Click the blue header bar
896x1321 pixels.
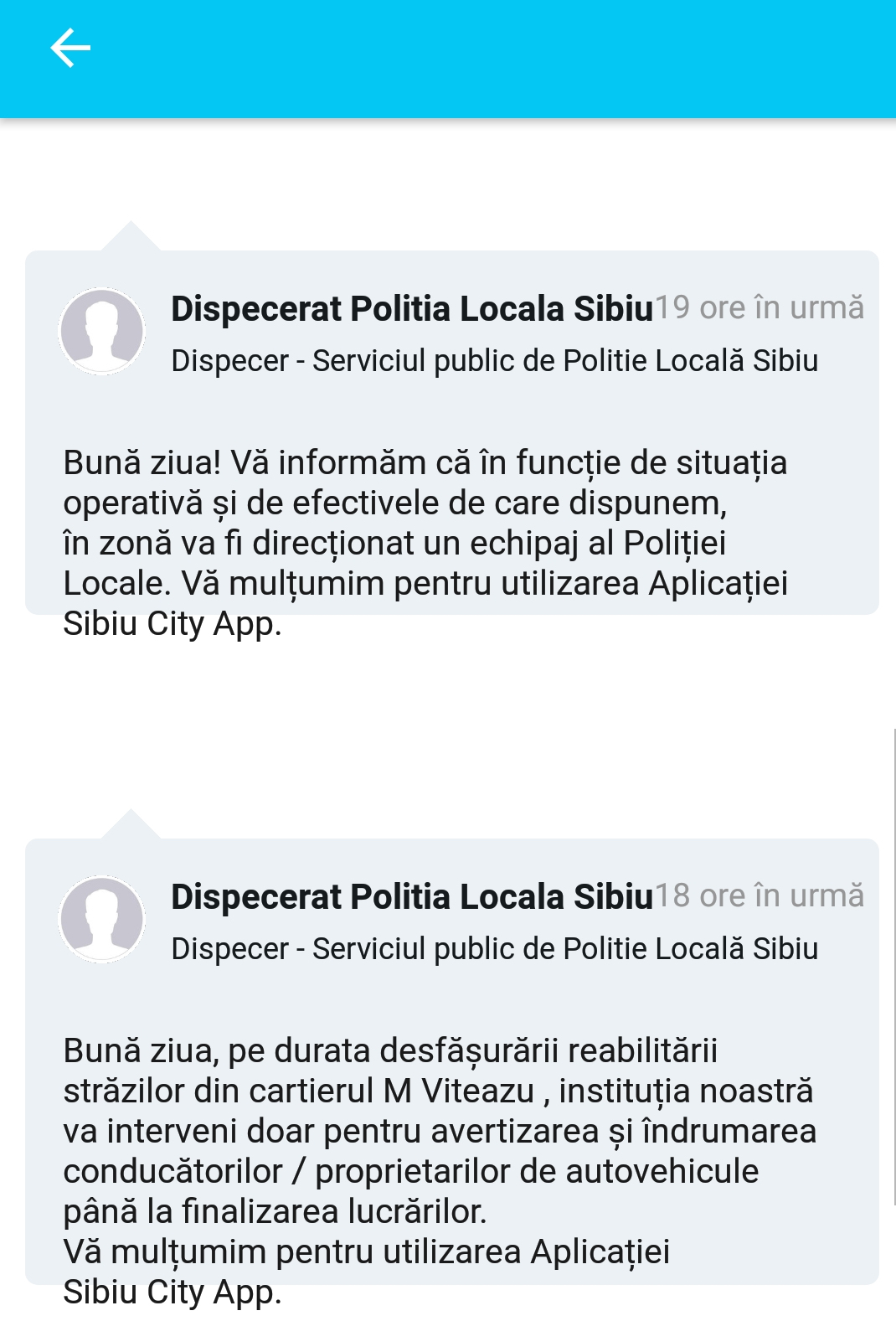448,59
